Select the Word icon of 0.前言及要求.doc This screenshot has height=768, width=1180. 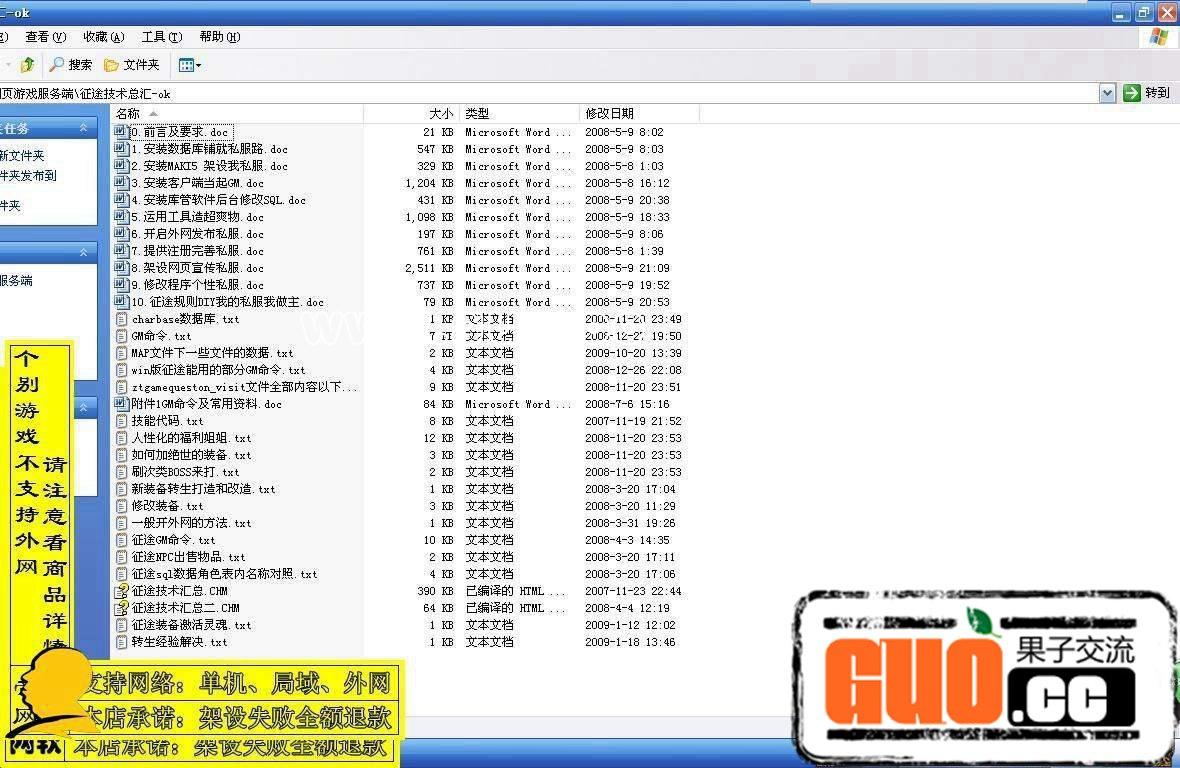coord(121,132)
